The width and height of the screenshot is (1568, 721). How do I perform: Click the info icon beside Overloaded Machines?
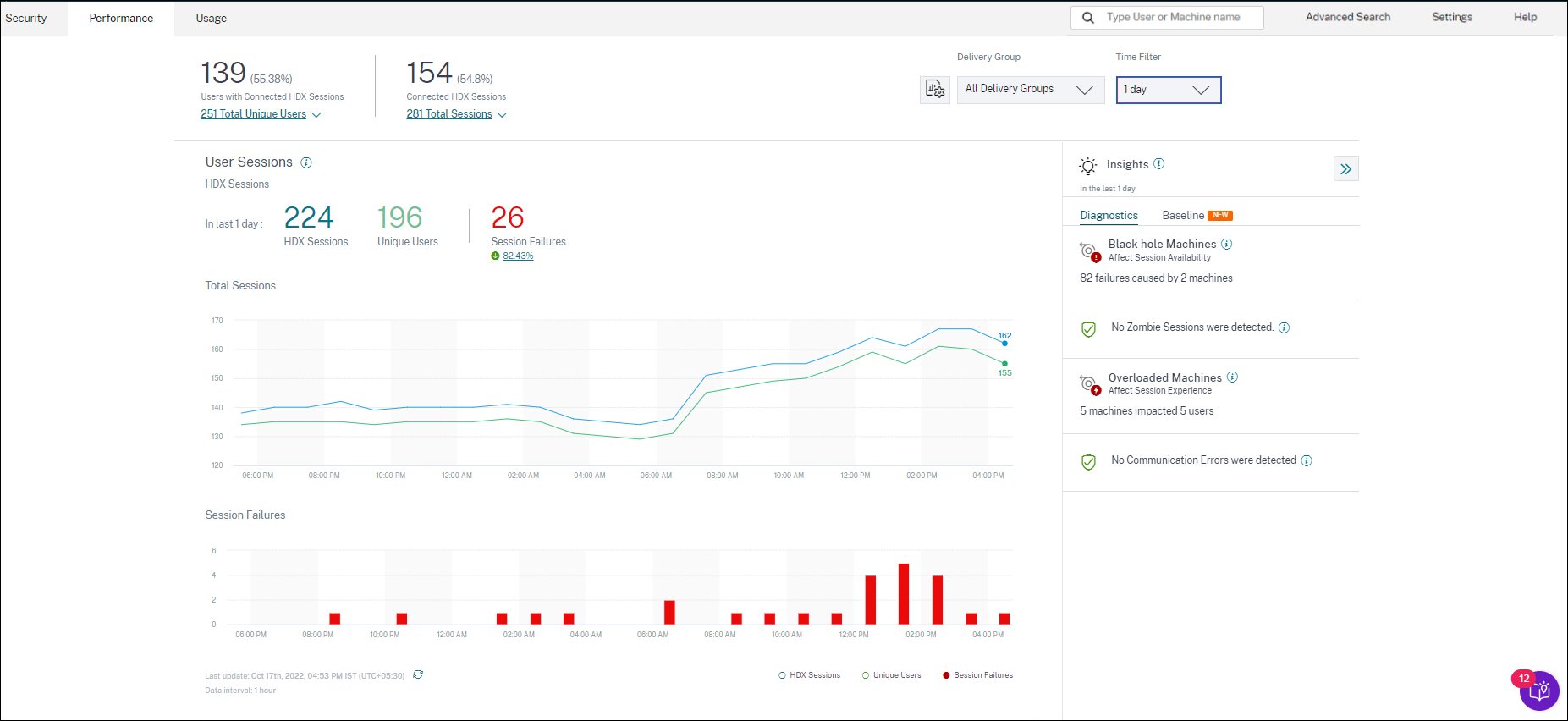[1232, 377]
